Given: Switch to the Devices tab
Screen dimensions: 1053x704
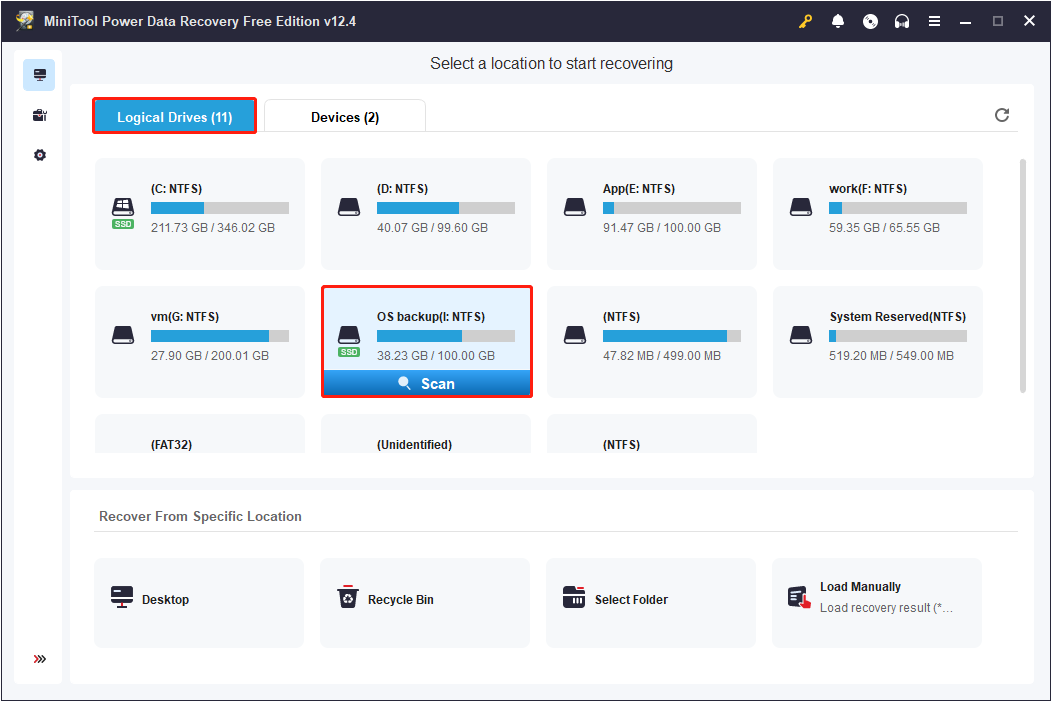Looking at the screenshot, I should 344,116.
